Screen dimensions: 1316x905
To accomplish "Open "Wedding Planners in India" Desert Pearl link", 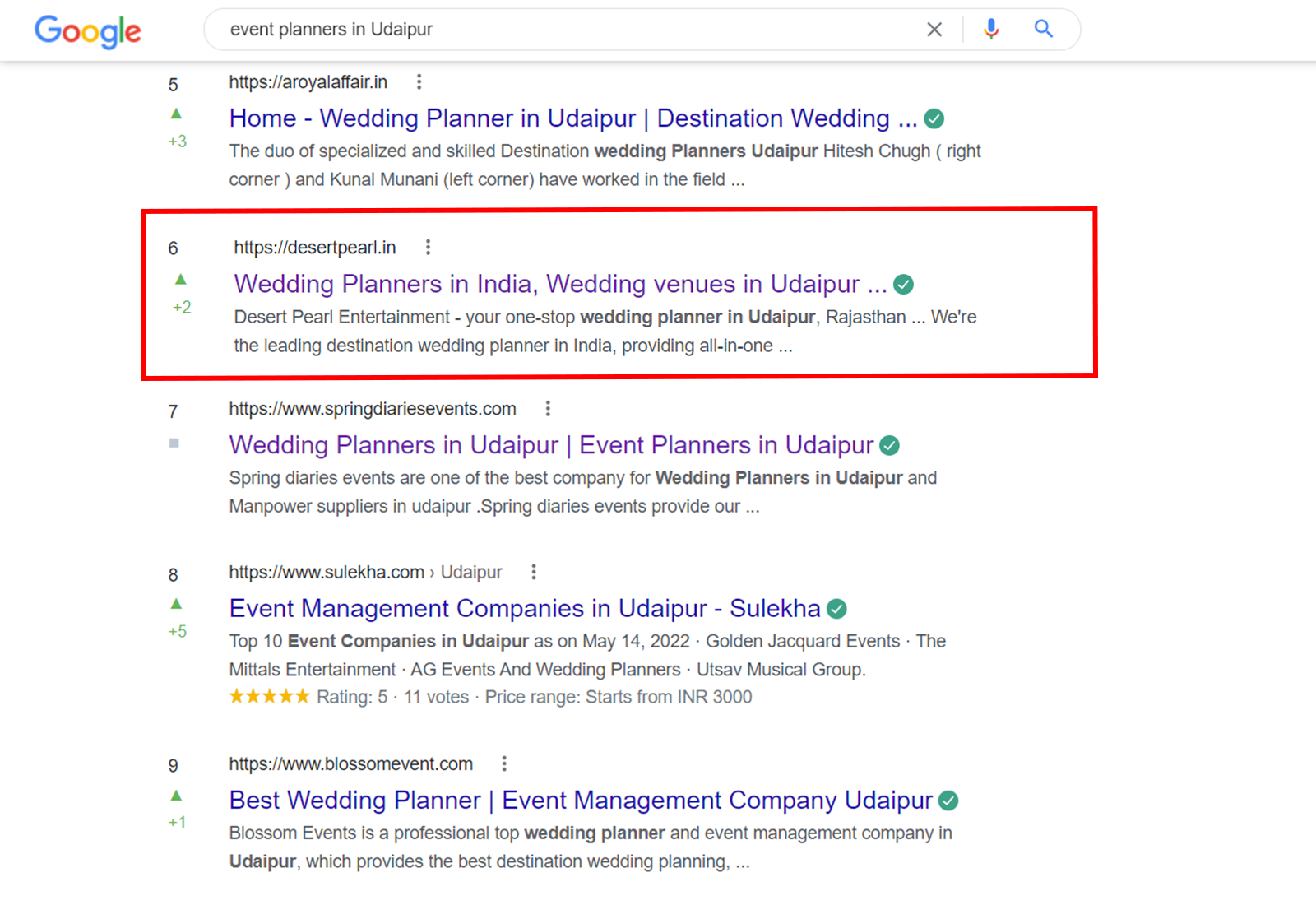I will (x=560, y=284).
